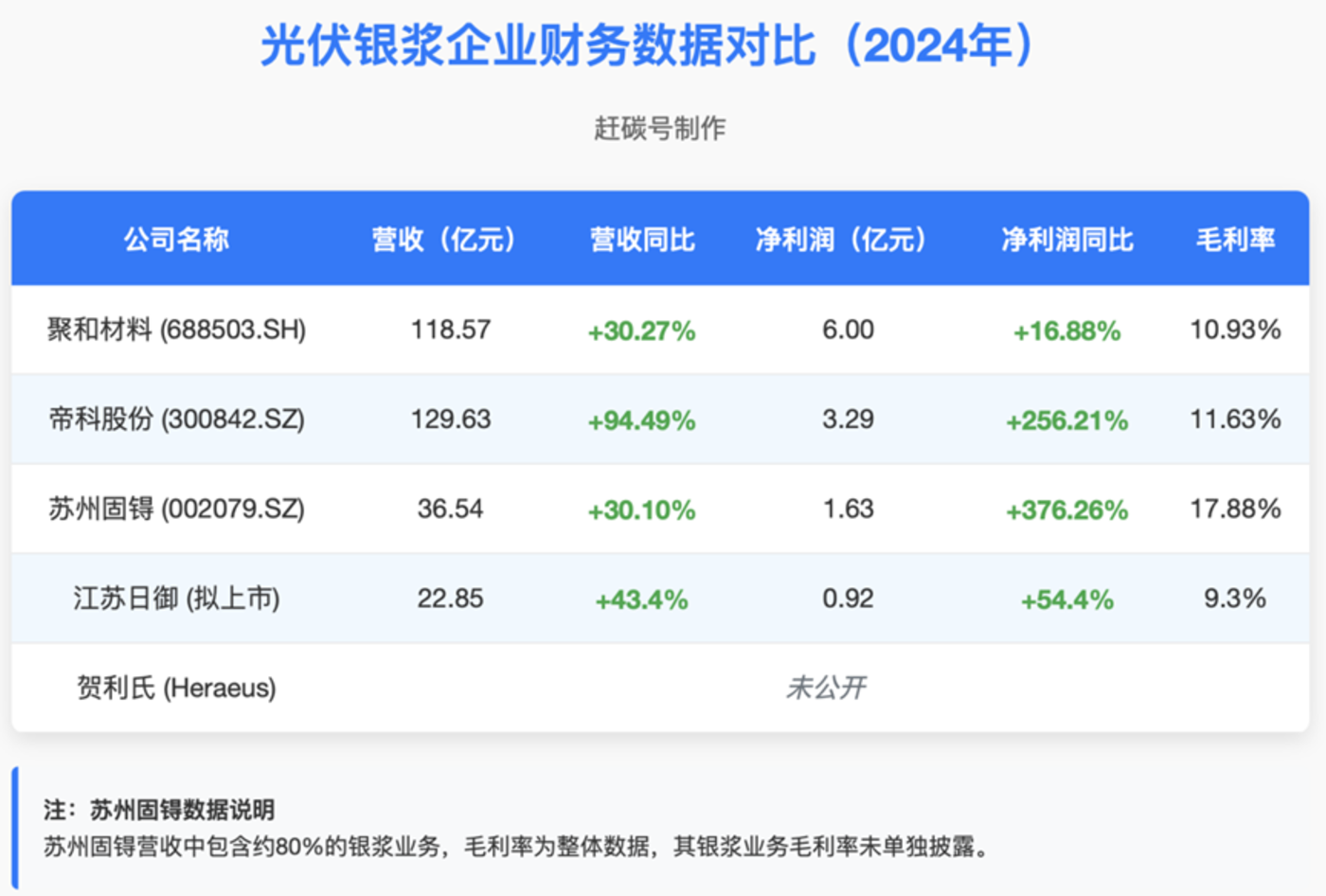Select the 聚和材料 (688503.SH) row name
The width and height of the screenshot is (1326, 896).
point(176,330)
